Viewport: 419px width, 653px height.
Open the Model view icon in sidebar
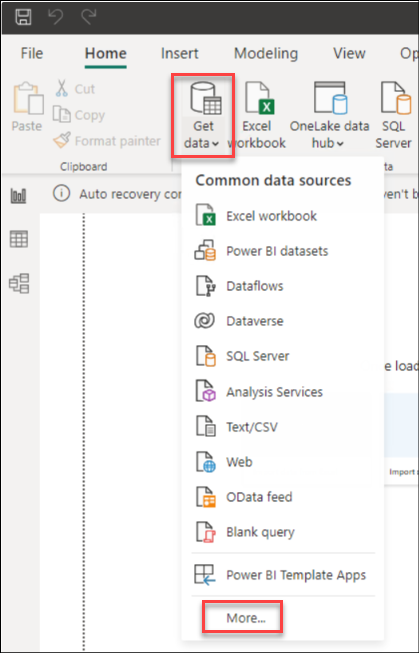click(19, 284)
